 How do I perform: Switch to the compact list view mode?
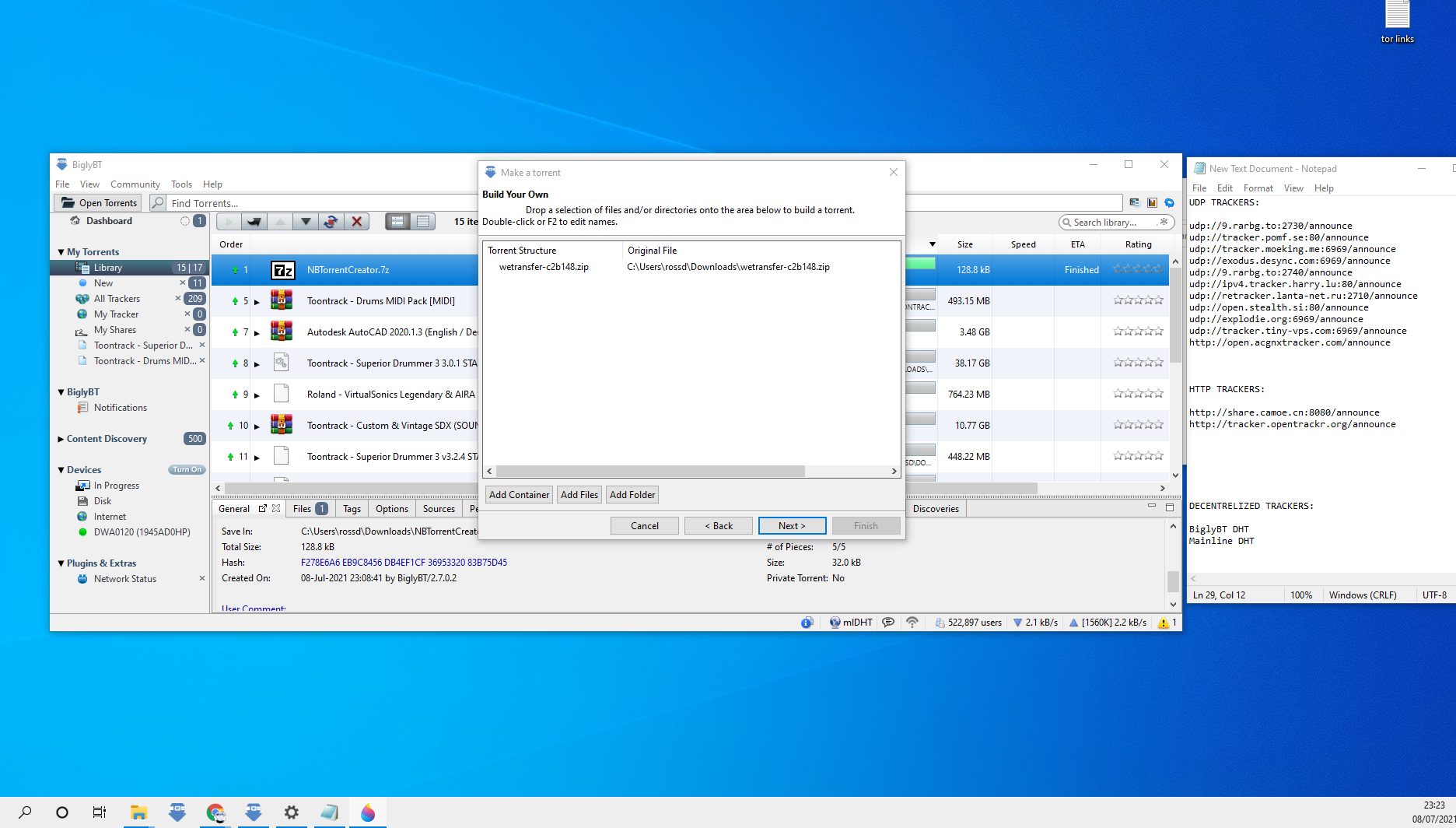click(423, 222)
